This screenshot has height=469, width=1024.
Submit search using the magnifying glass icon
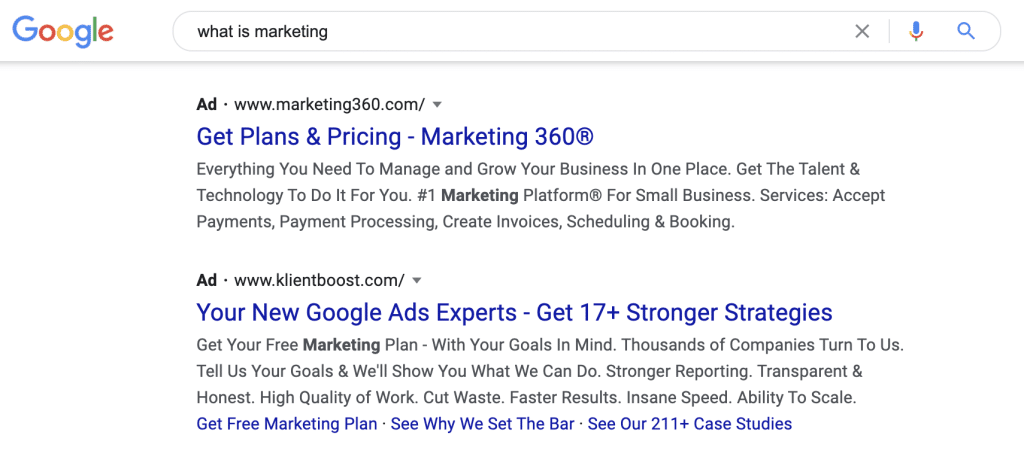point(965,31)
